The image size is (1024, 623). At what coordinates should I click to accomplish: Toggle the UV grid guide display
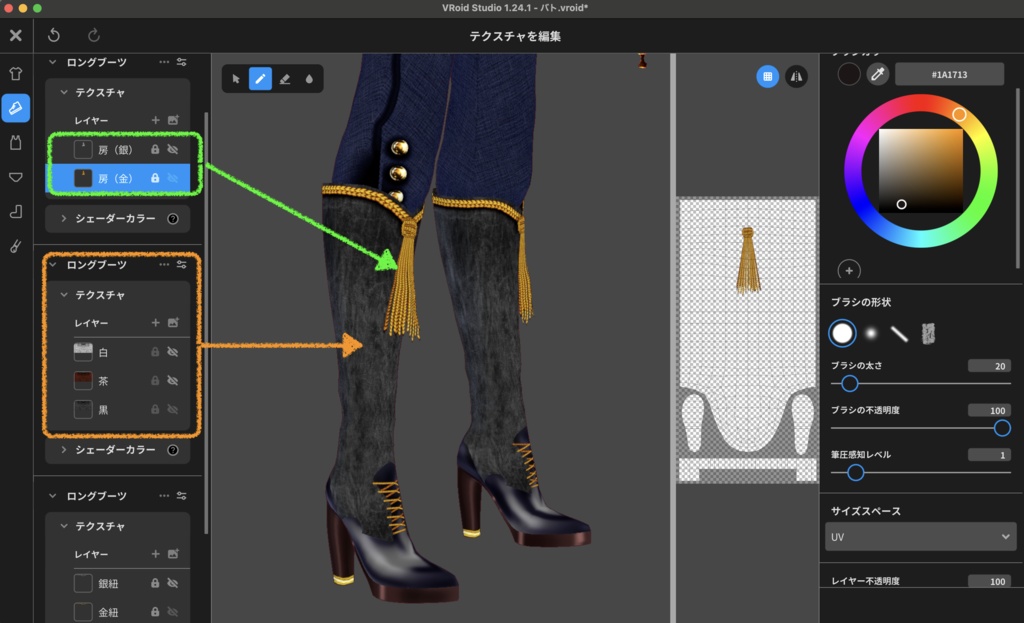click(x=767, y=76)
